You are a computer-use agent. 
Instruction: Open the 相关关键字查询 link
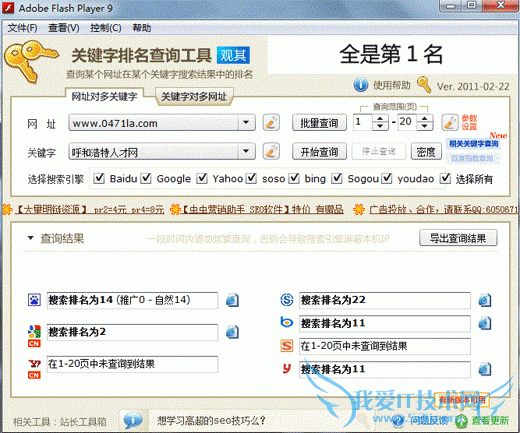tap(474, 144)
